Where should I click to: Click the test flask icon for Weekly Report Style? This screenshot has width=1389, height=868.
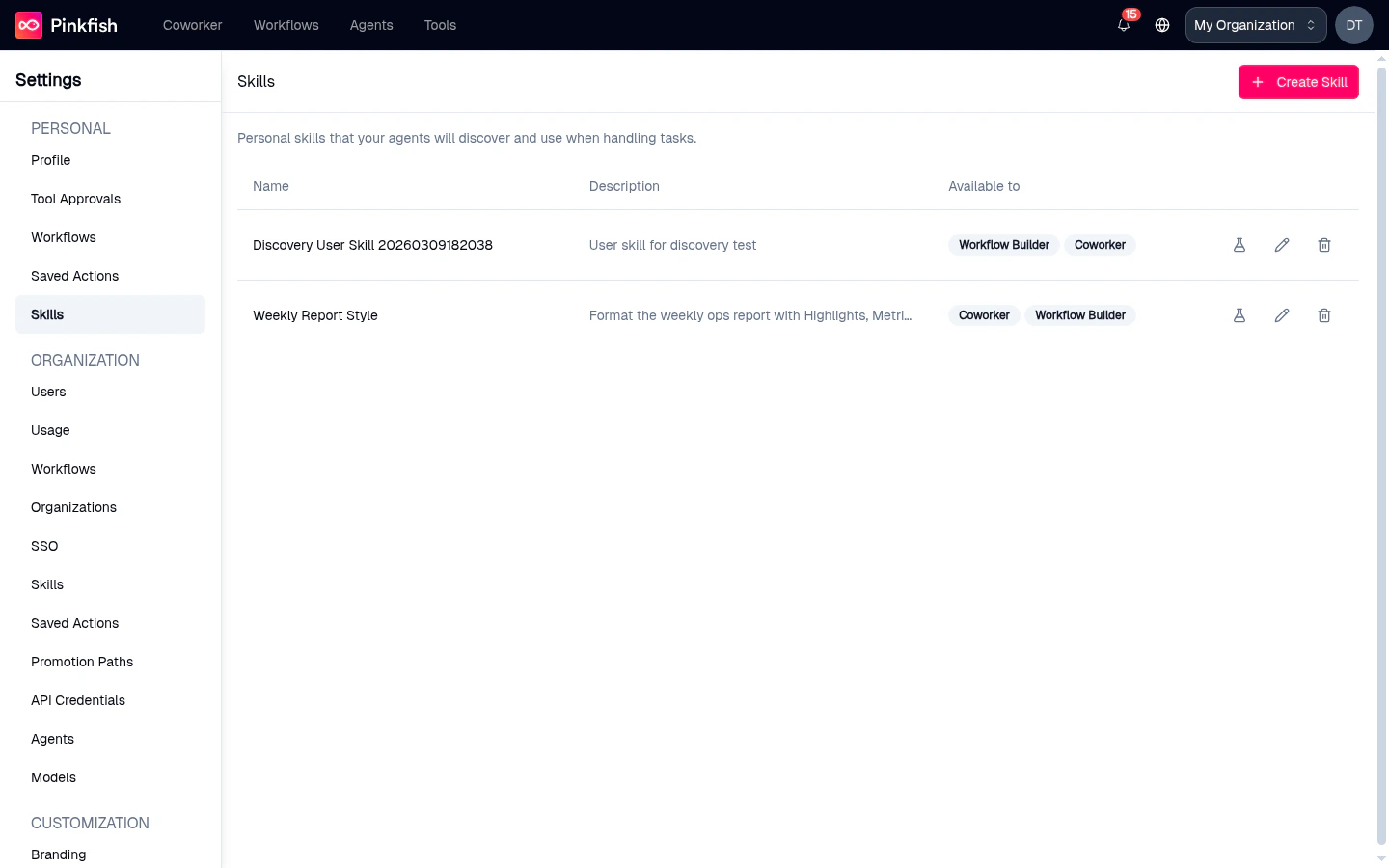pos(1239,315)
